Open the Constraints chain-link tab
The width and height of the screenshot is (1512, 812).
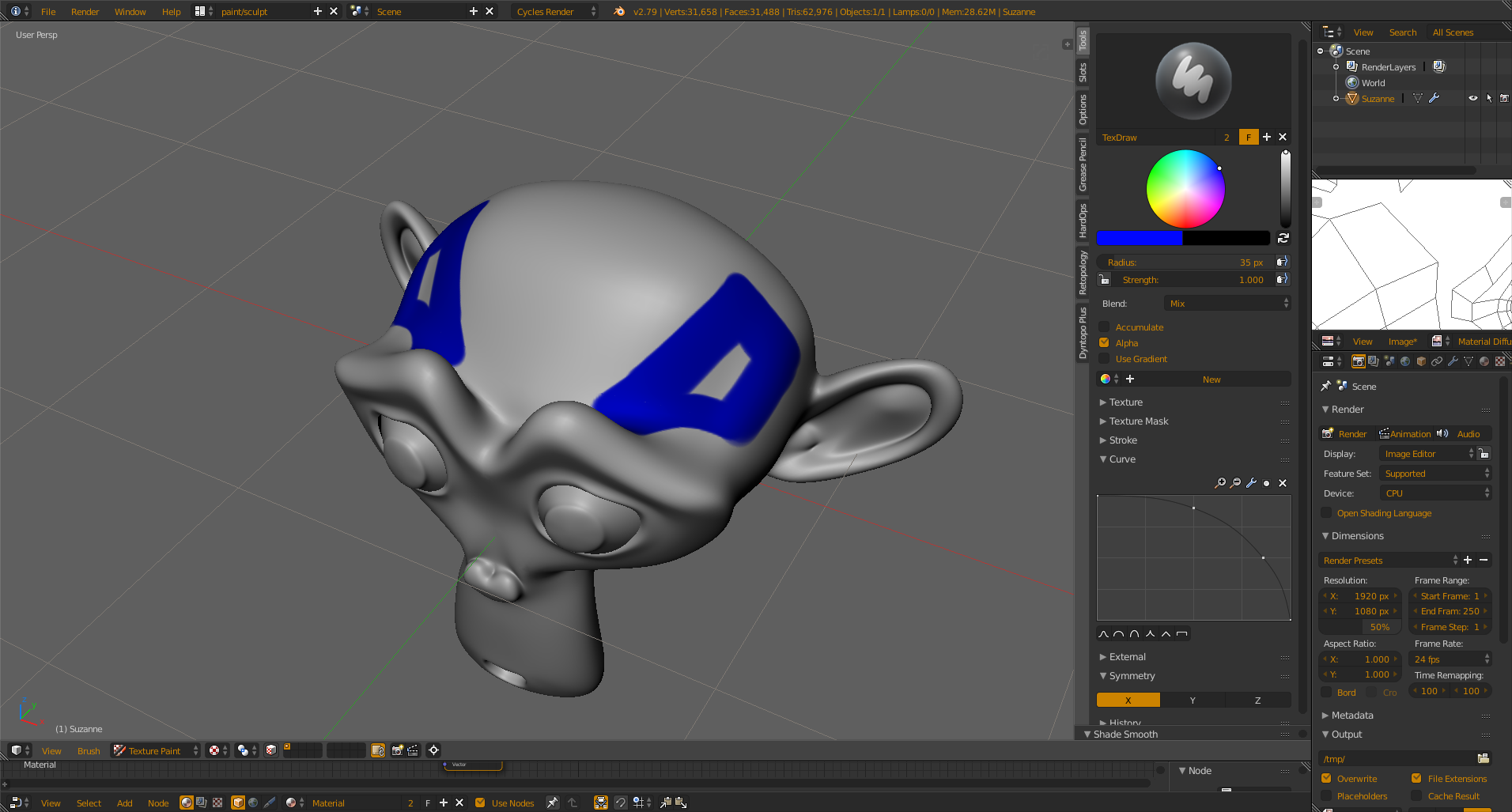pyautogui.click(x=1437, y=361)
